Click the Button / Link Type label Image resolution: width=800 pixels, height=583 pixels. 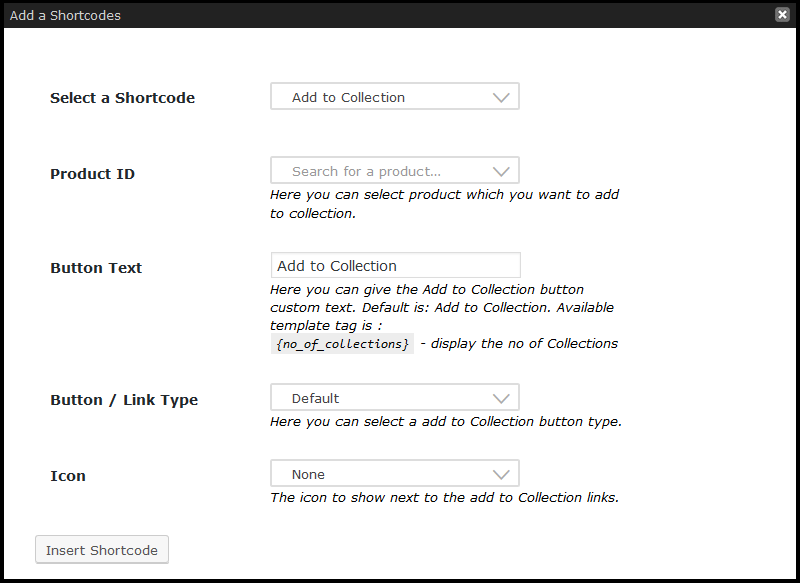click(124, 400)
